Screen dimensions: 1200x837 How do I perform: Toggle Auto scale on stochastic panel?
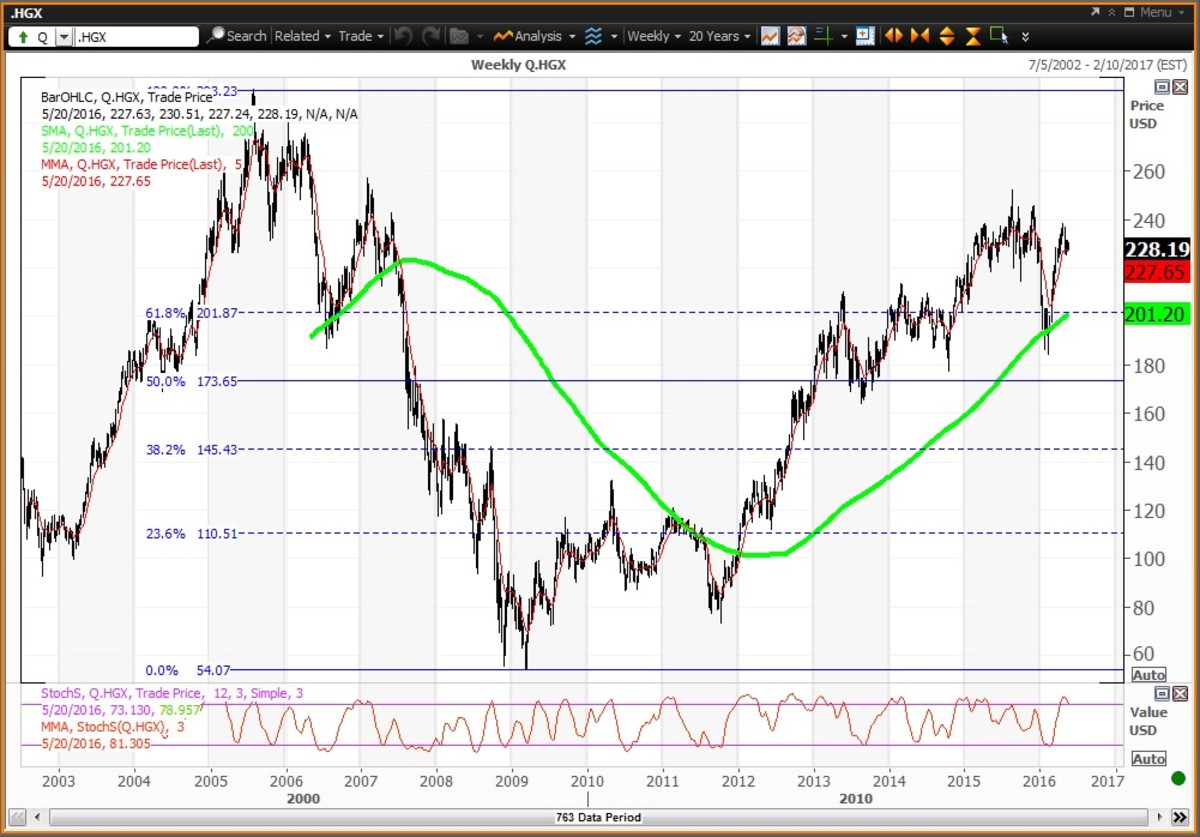click(x=1149, y=759)
